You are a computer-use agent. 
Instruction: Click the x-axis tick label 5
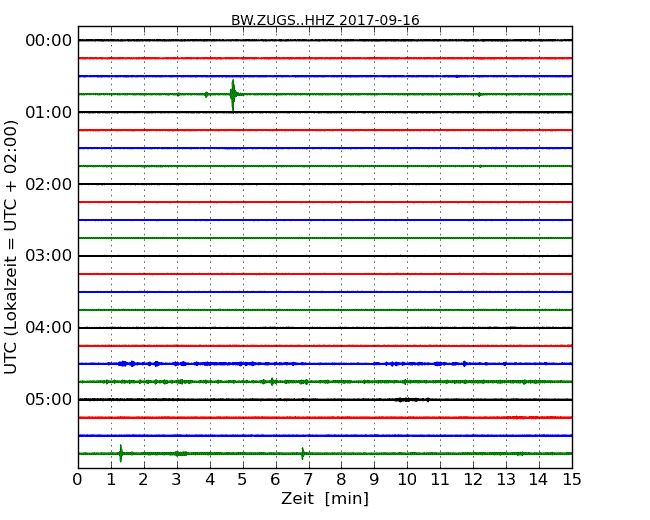click(x=242, y=480)
